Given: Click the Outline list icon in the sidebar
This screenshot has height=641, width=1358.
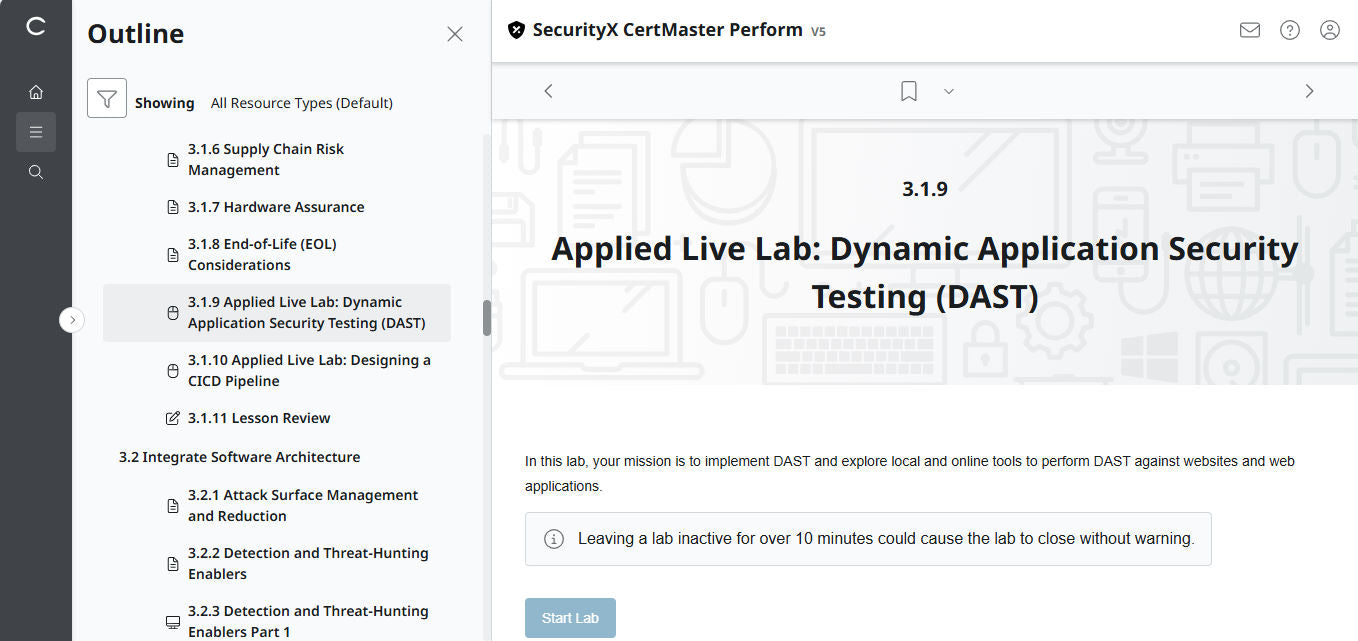Looking at the screenshot, I should 36,131.
